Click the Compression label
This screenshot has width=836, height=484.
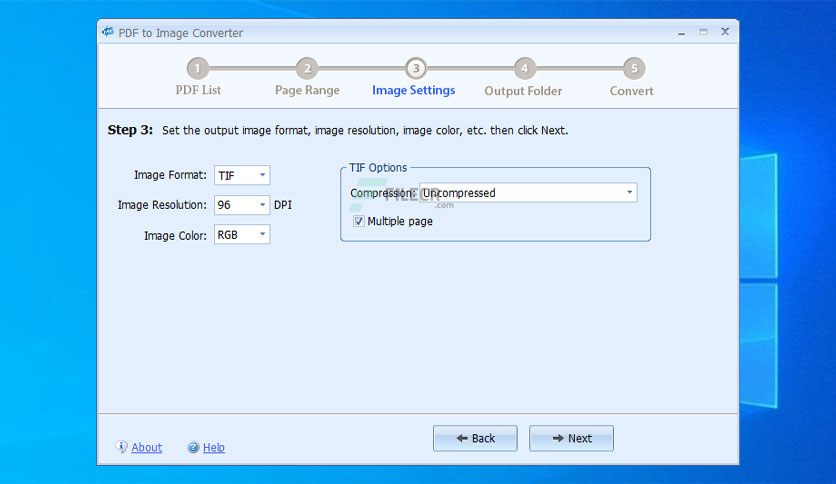pyautogui.click(x=383, y=193)
